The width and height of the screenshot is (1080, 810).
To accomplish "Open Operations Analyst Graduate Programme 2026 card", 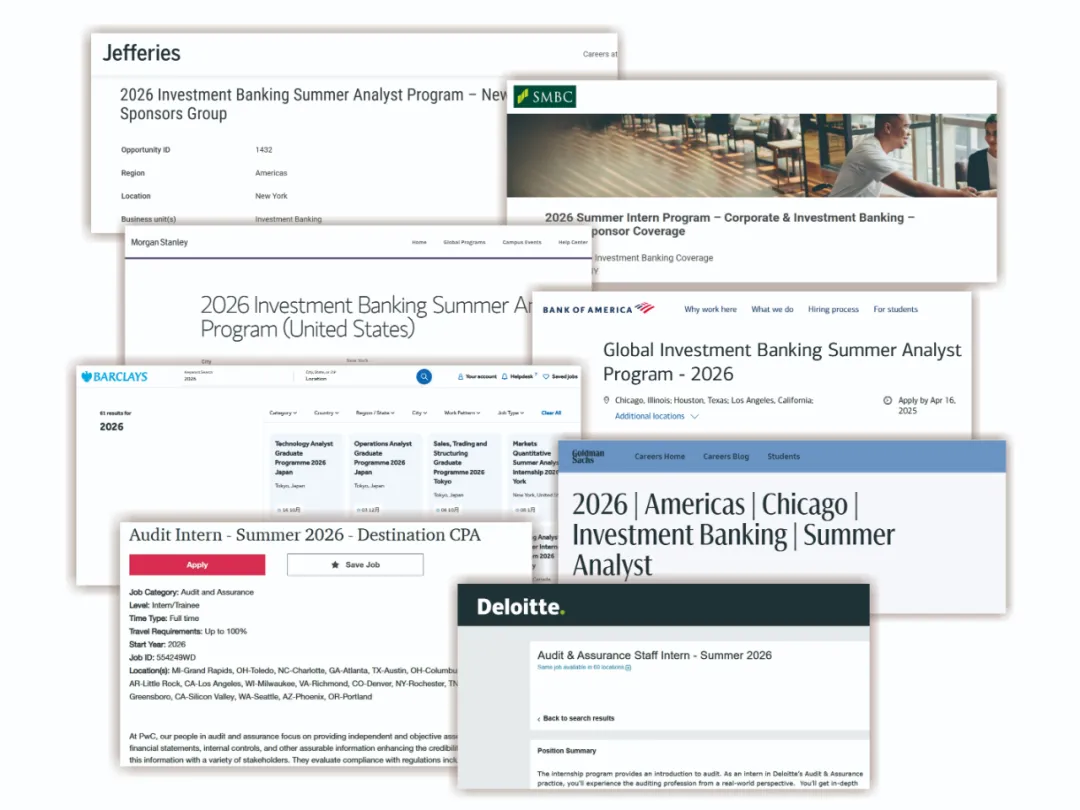I will [383, 475].
